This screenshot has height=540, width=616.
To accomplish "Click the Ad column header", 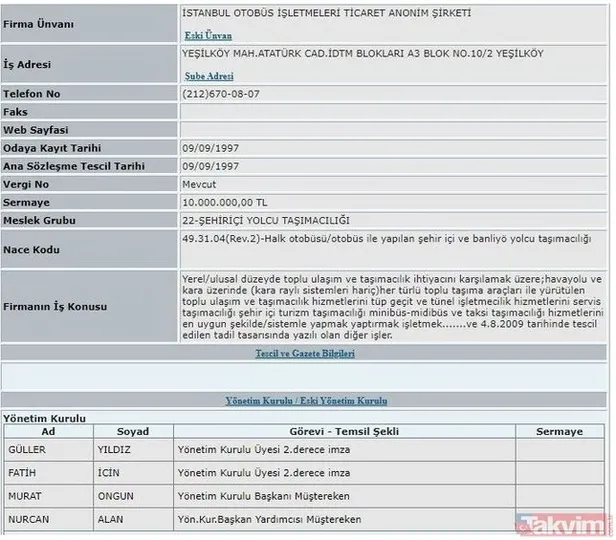I will [47, 431].
